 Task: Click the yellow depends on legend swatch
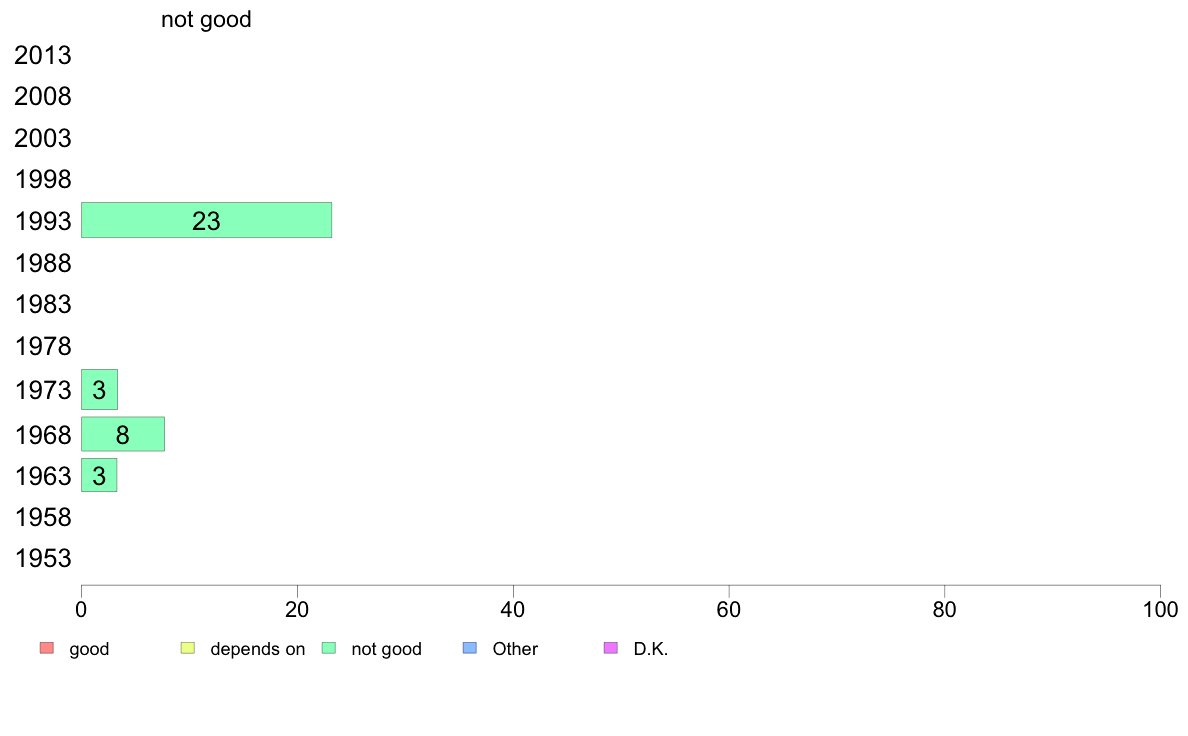click(188, 648)
